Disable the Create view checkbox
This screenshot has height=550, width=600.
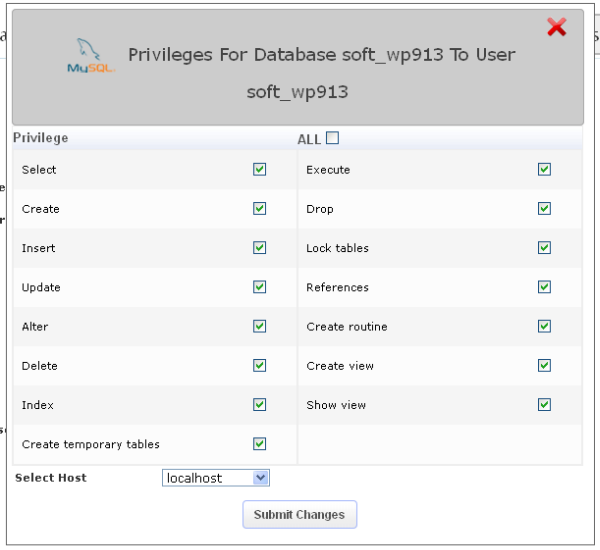coord(544,365)
